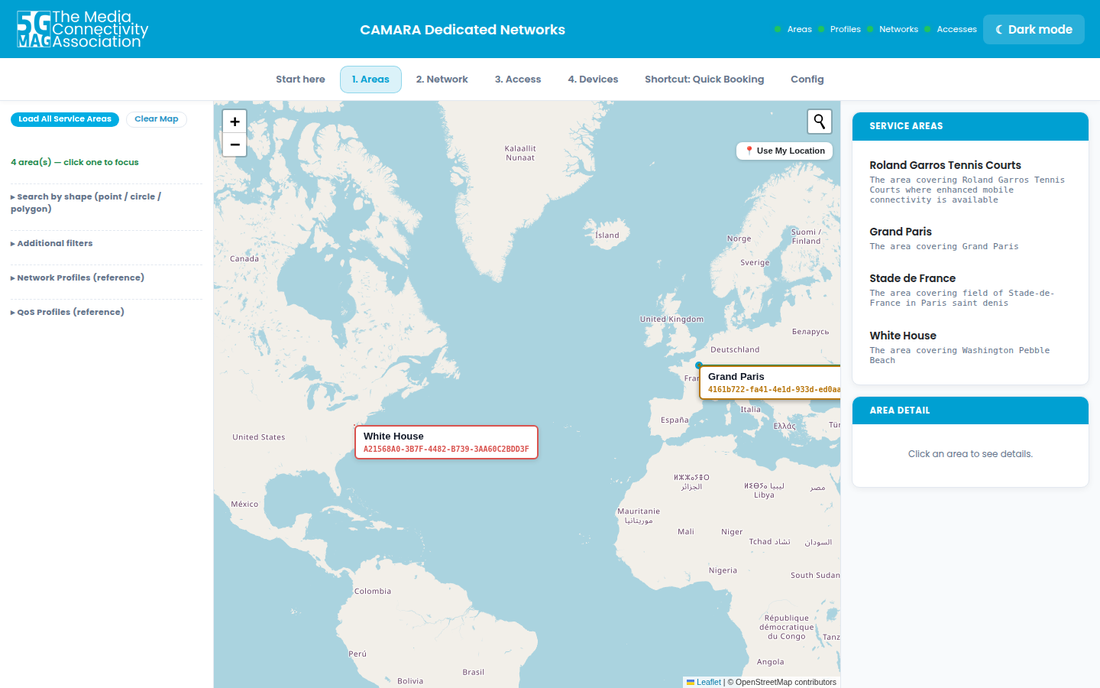Click the 5G MAG logo

pos(82,29)
